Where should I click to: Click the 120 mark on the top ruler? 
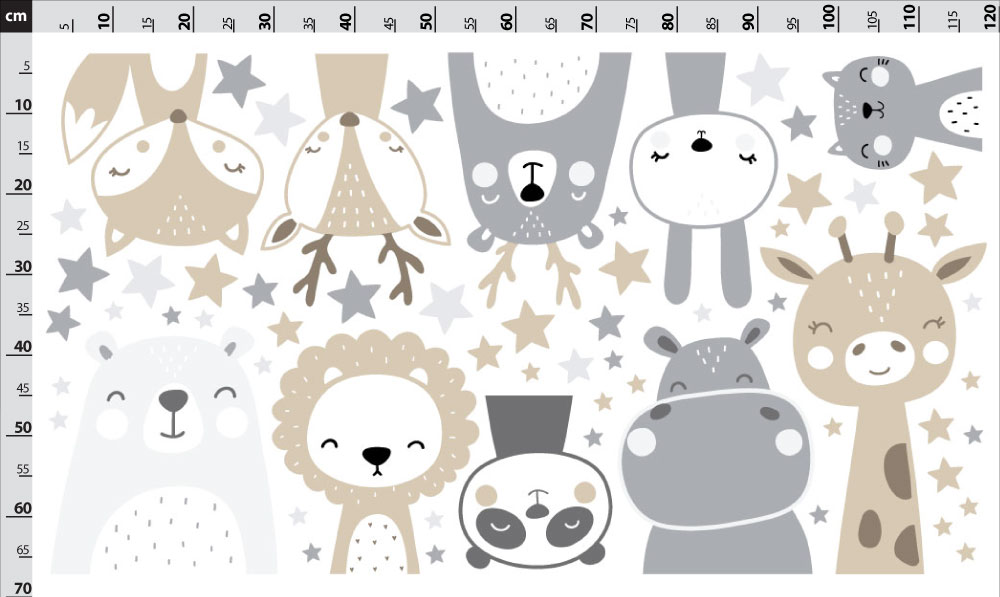click(x=990, y=17)
